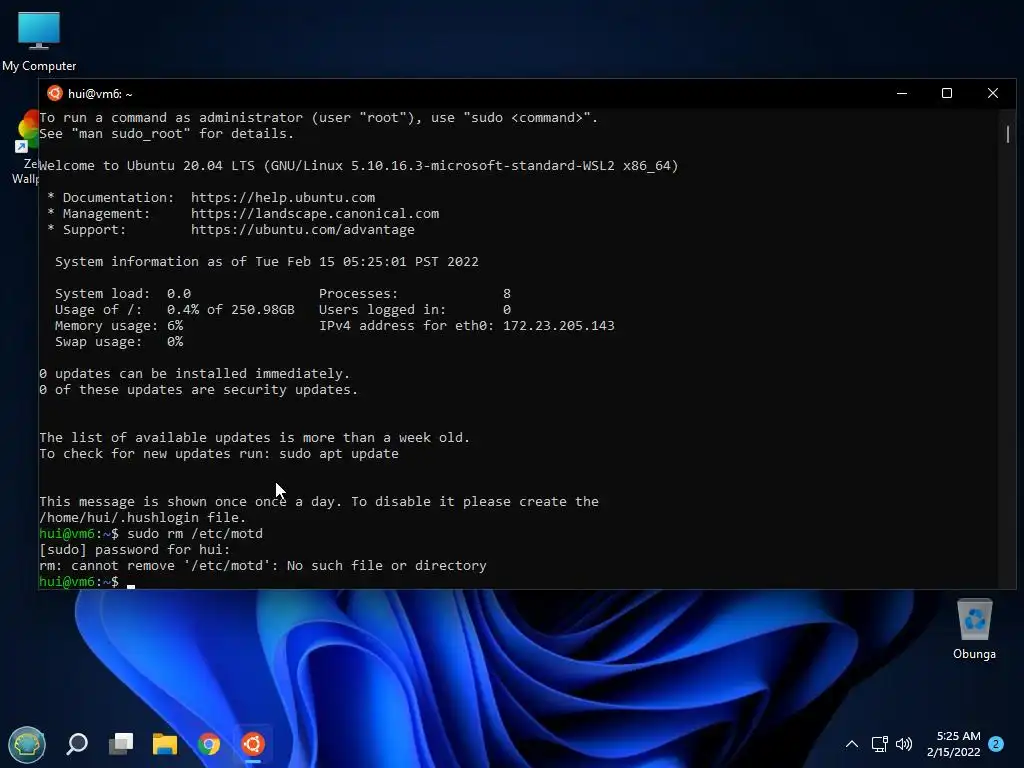The image size is (1024, 768).
Task: Open the My Computer desktop icon
Action: click(x=39, y=40)
